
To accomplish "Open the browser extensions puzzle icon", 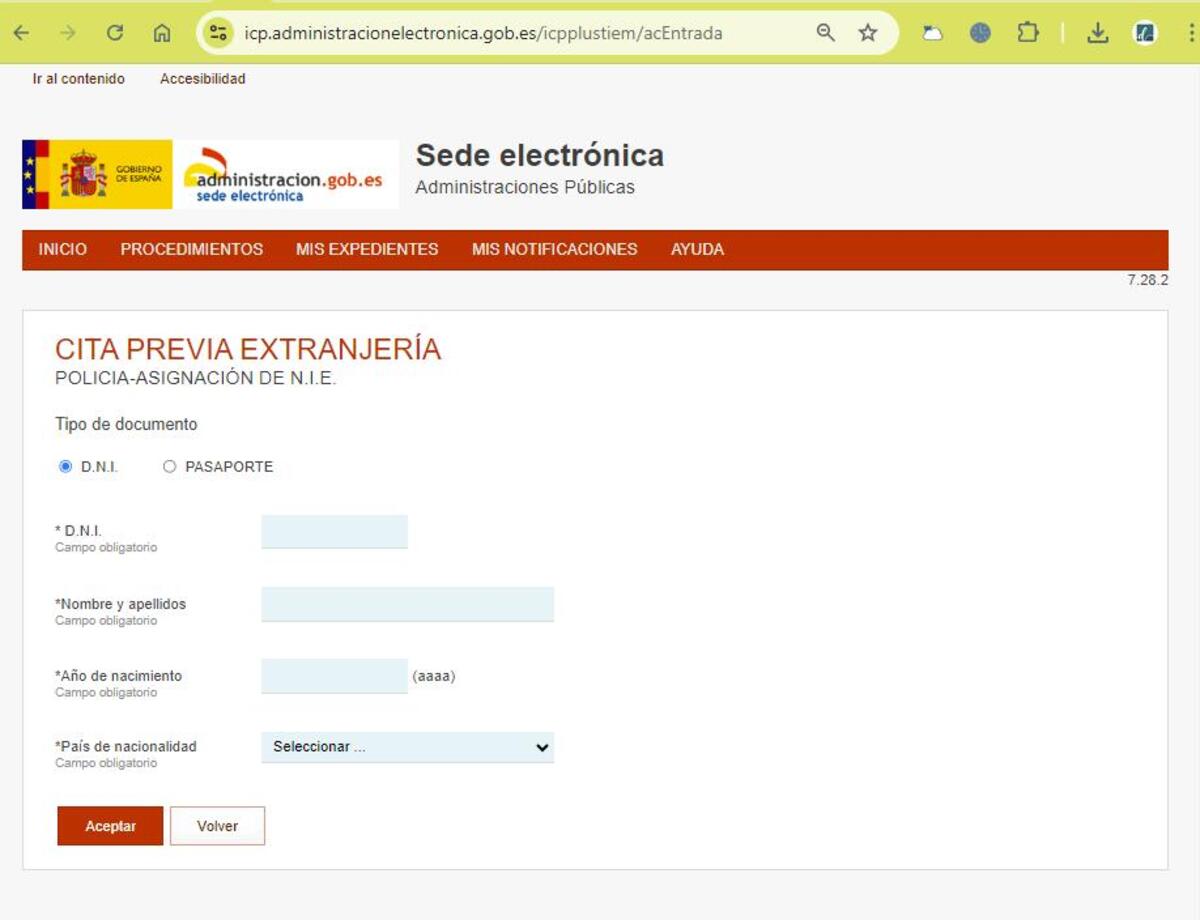I will click(x=1028, y=33).
